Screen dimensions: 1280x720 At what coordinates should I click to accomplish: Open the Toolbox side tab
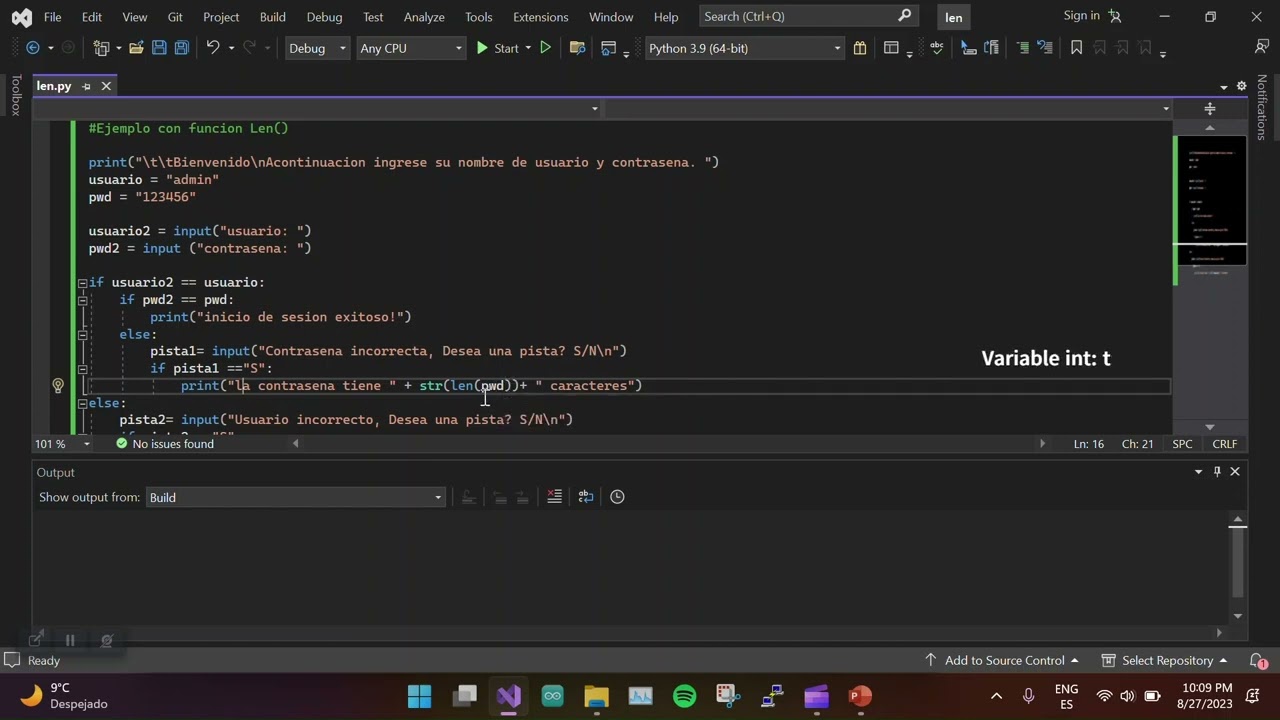coord(15,96)
